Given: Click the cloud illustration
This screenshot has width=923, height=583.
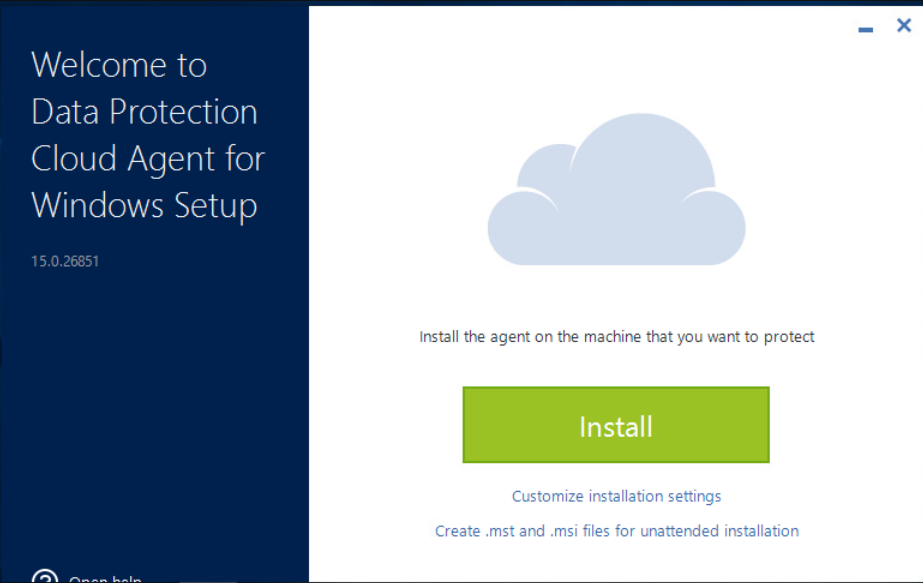Looking at the screenshot, I should click(x=616, y=195).
